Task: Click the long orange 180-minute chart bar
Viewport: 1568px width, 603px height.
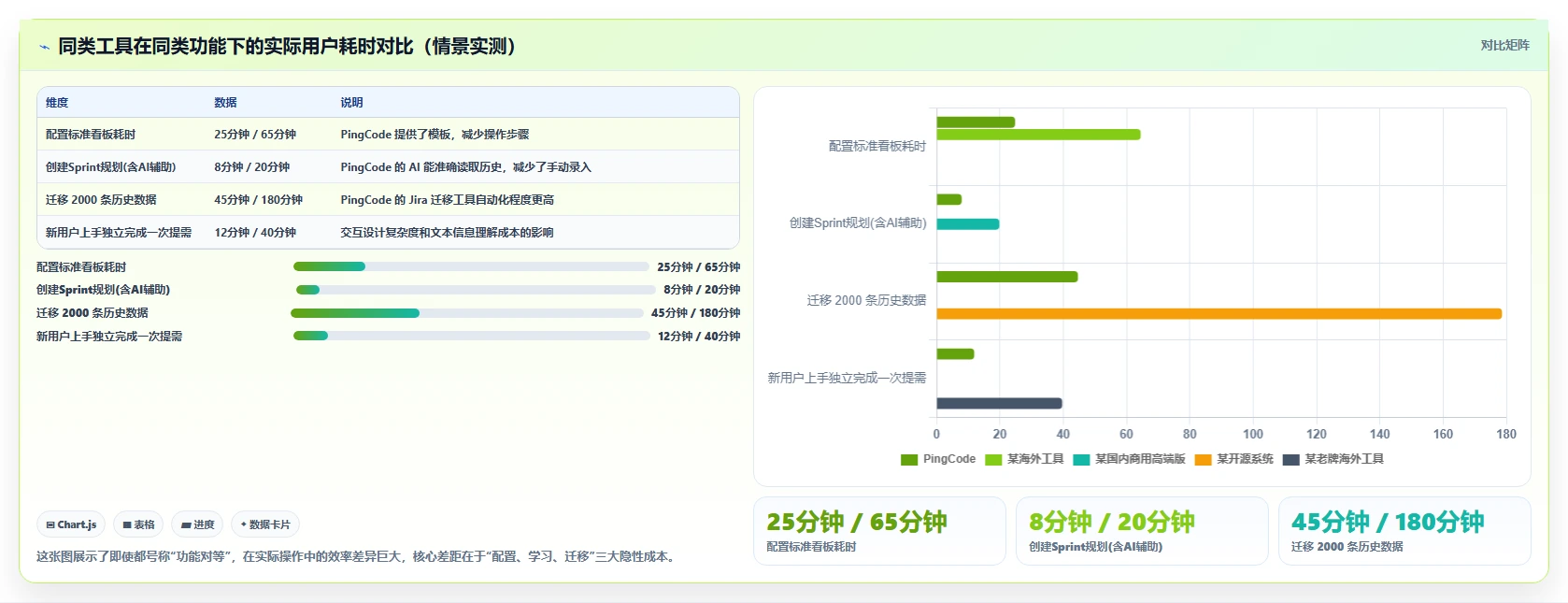Action: (1219, 314)
